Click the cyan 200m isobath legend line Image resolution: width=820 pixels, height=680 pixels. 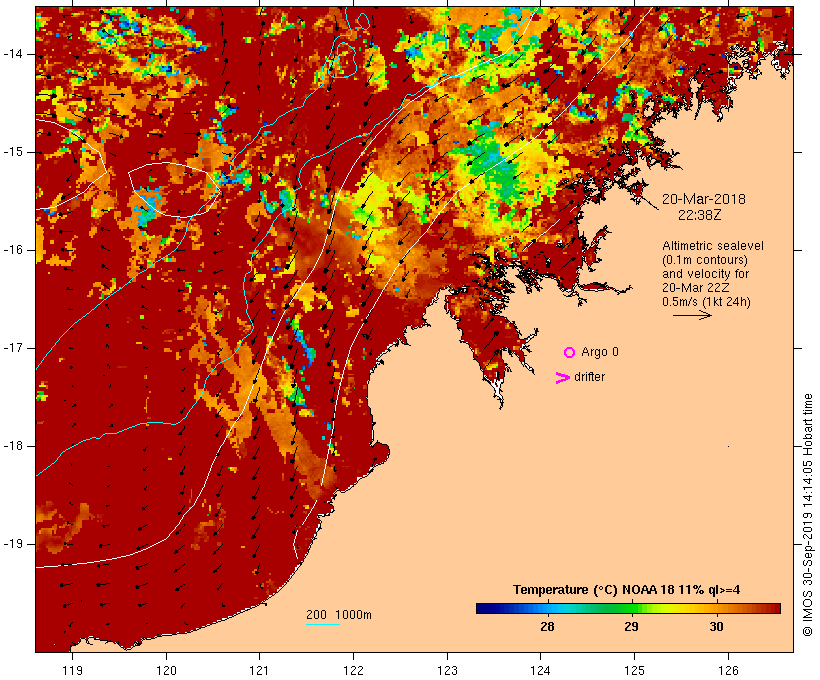323,624
